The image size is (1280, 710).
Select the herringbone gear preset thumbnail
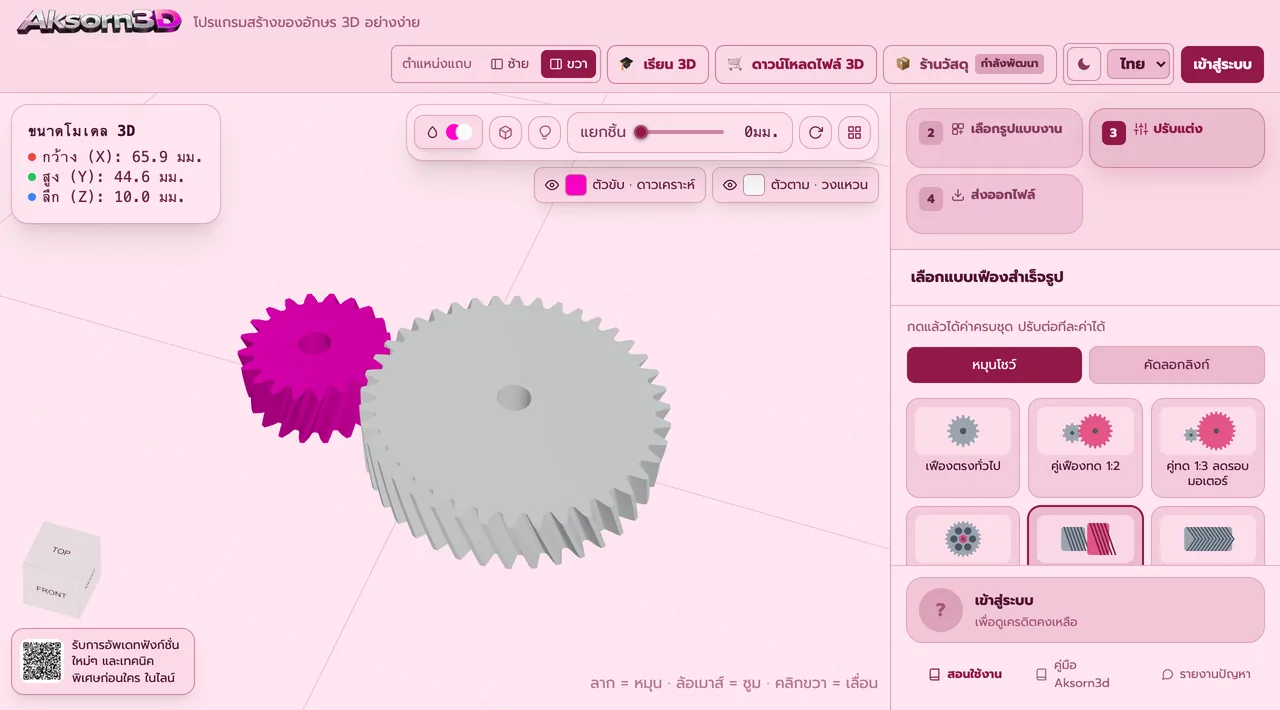tap(1208, 538)
